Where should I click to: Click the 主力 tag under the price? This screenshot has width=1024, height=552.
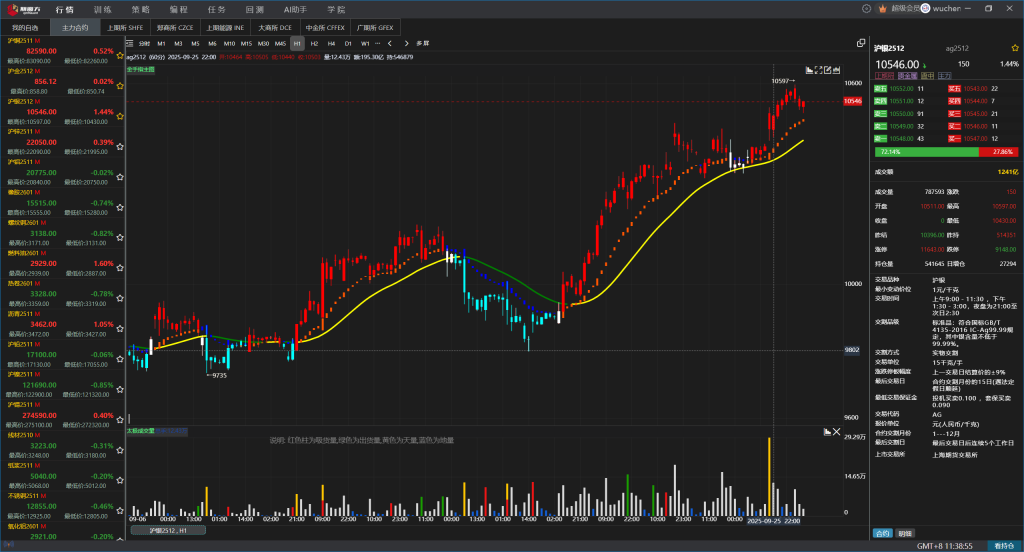(945, 76)
